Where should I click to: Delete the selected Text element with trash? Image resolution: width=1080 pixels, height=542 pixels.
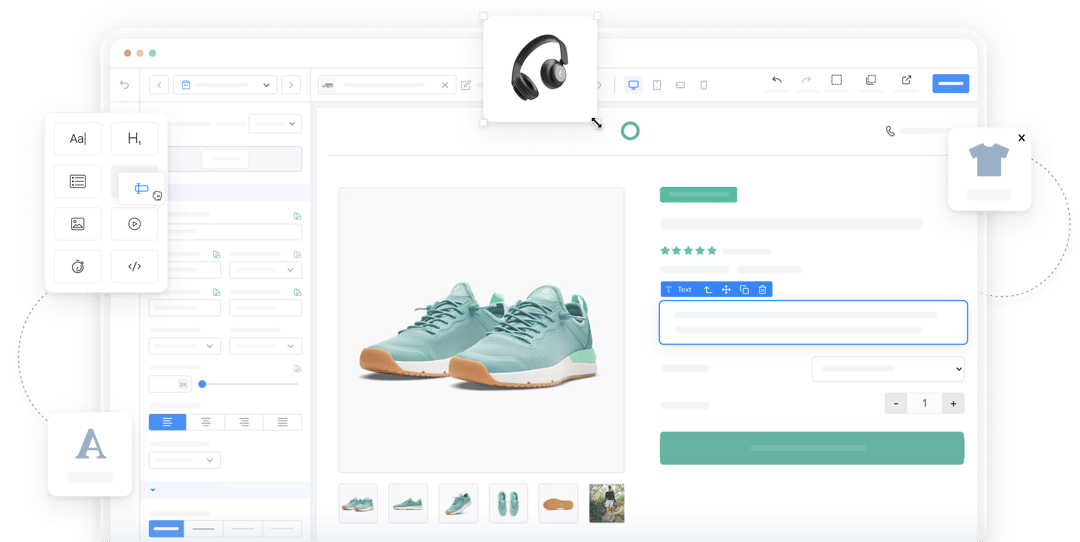pyautogui.click(x=762, y=289)
